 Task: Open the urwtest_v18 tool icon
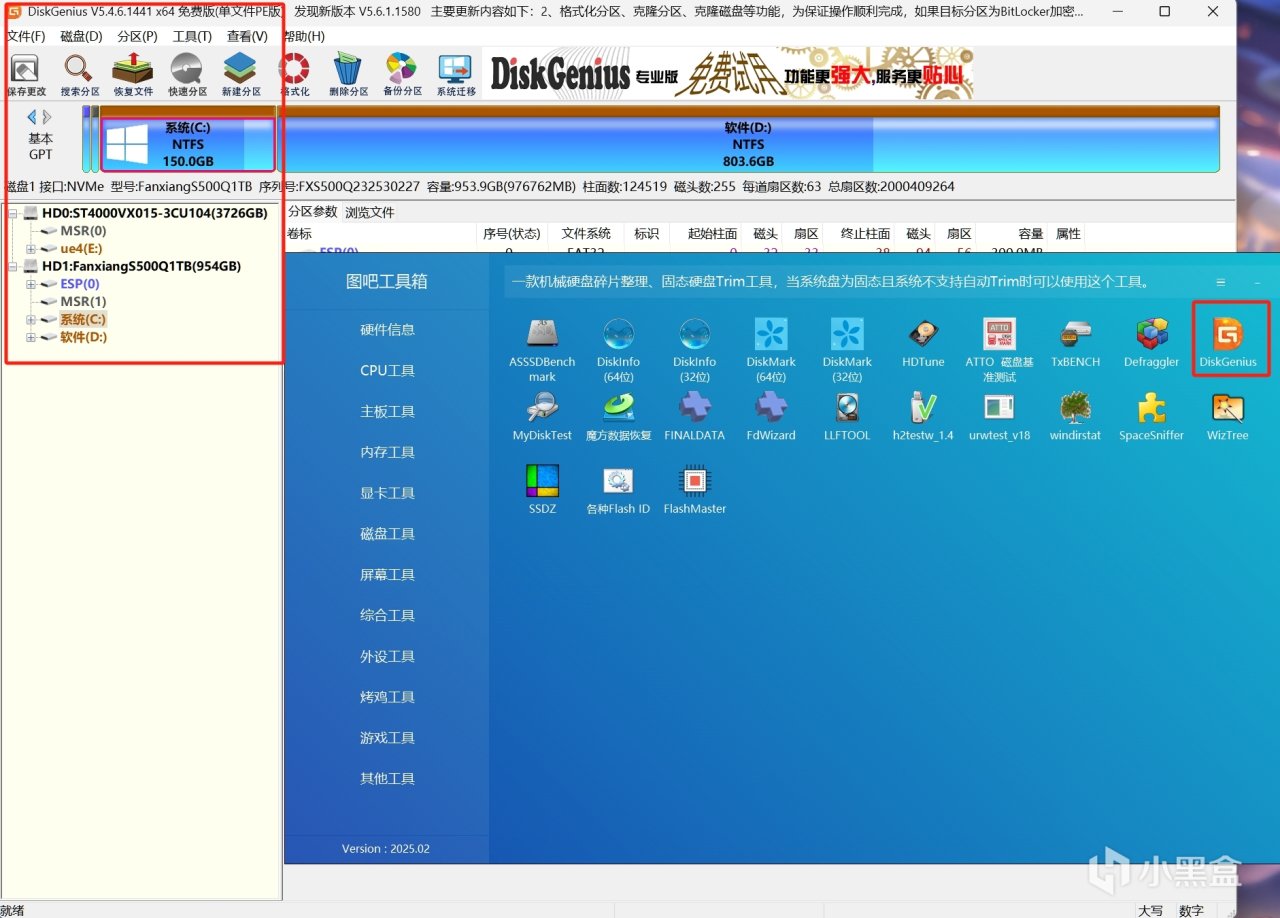pos(999,416)
